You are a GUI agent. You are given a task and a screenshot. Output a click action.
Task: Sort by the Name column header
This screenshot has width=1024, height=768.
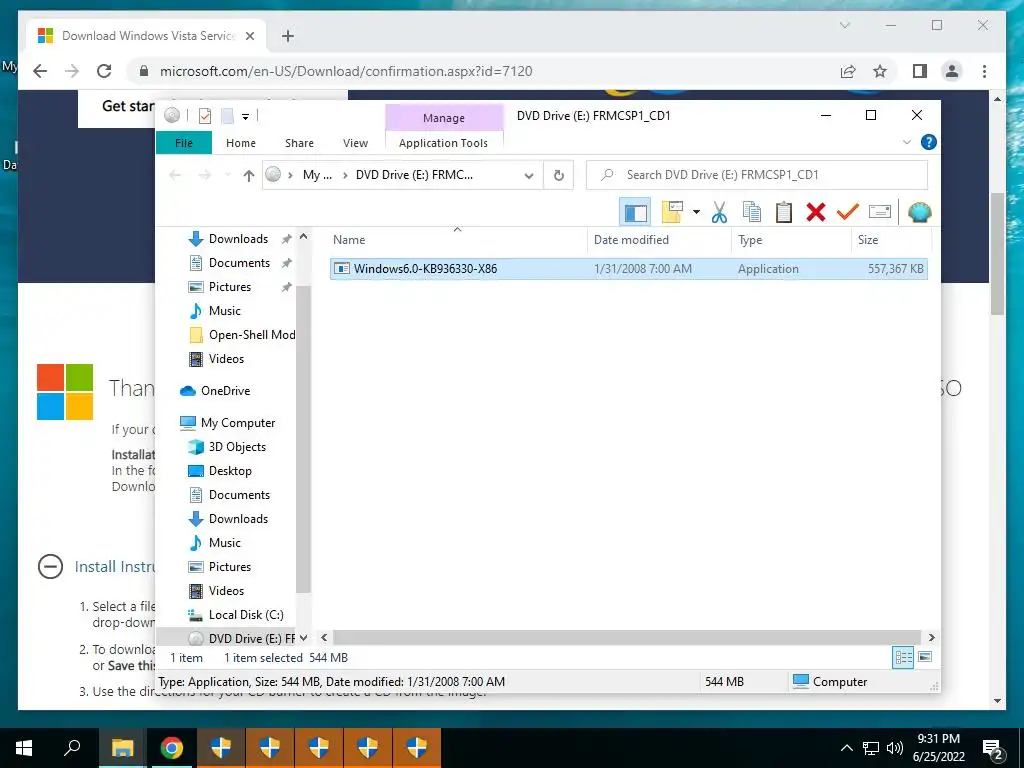tap(457, 240)
